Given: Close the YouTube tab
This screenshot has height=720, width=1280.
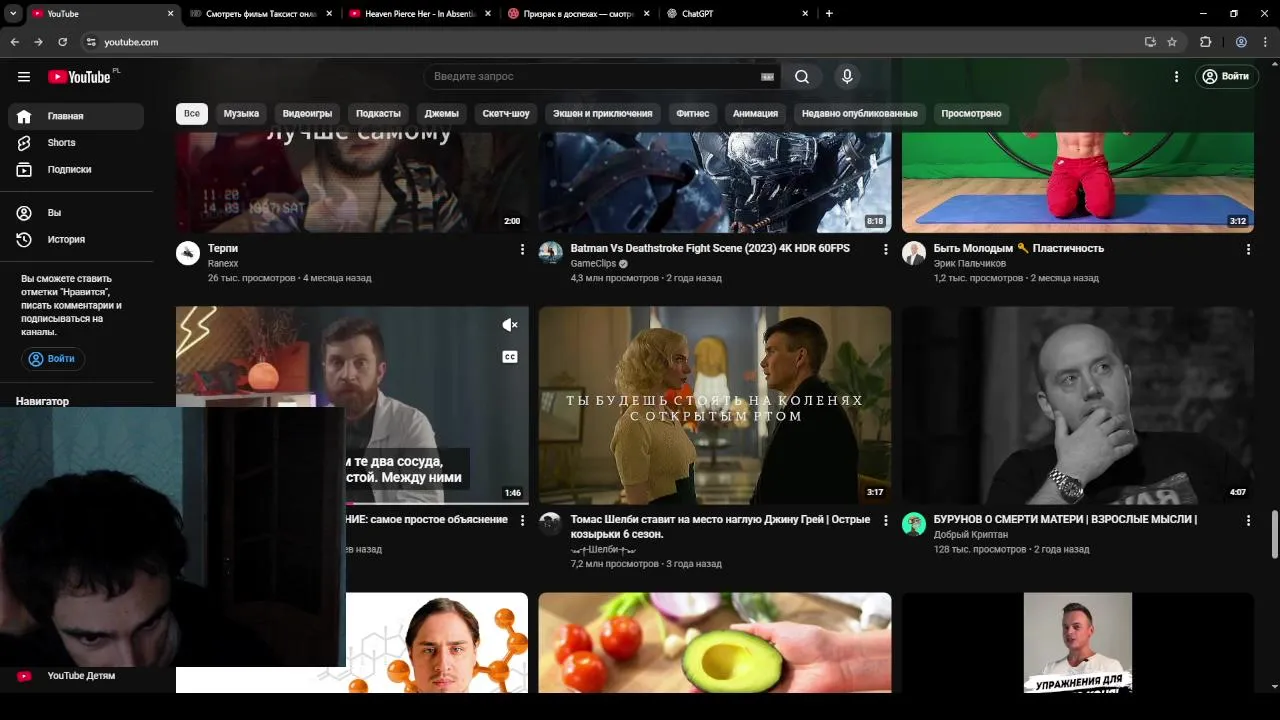Looking at the screenshot, I should click(x=170, y=14).
